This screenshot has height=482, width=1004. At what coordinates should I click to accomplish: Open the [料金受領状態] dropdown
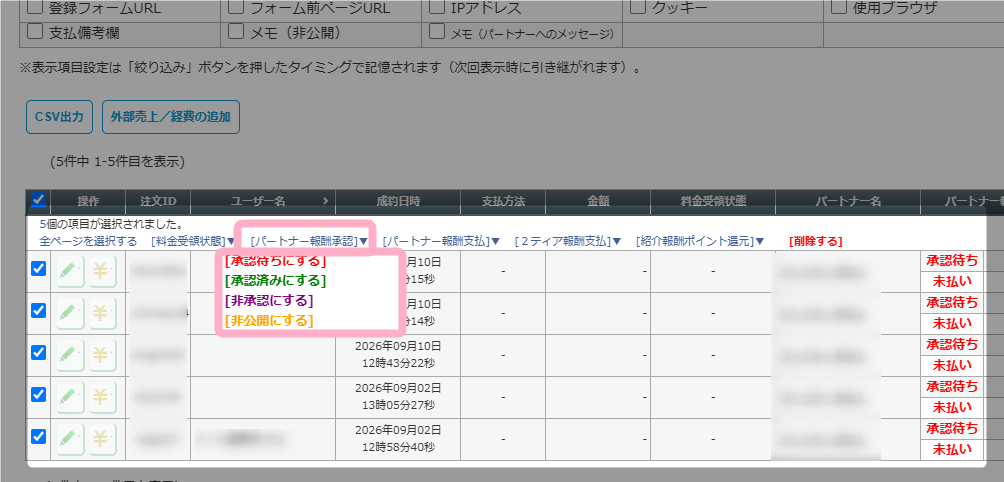[x=194, y=241]
